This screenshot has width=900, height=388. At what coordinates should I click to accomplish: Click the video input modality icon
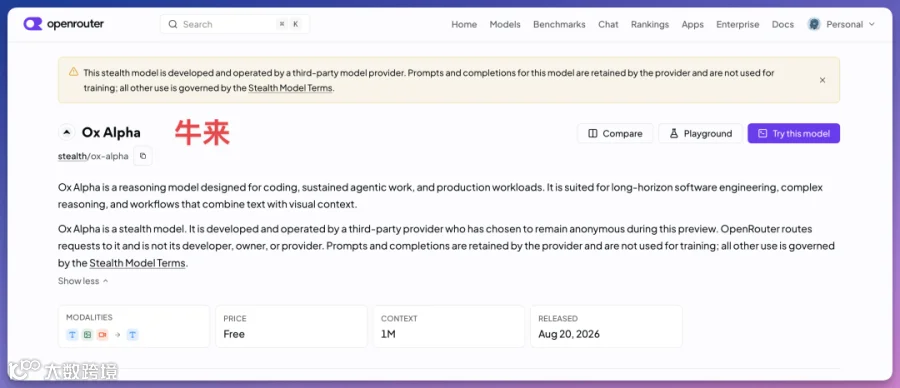tap(102, 335)
